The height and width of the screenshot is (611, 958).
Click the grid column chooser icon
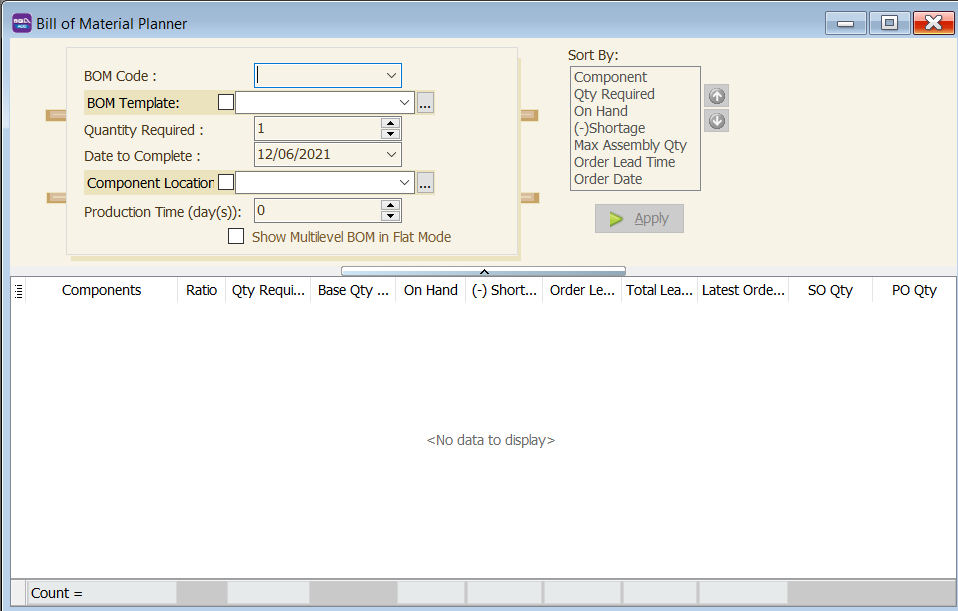click(18, 291)
